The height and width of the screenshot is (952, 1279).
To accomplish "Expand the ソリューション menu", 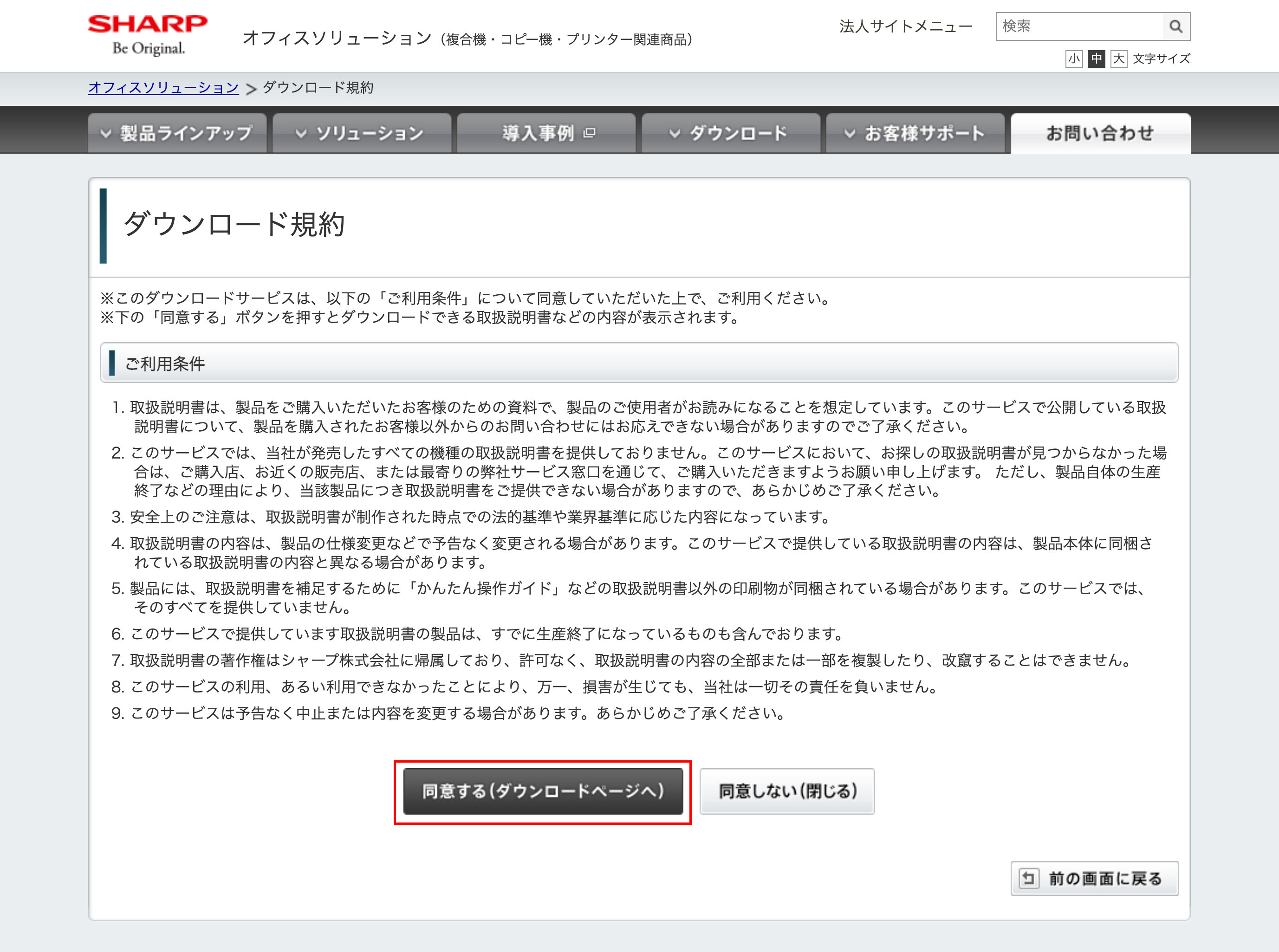I will click(361, 133).
